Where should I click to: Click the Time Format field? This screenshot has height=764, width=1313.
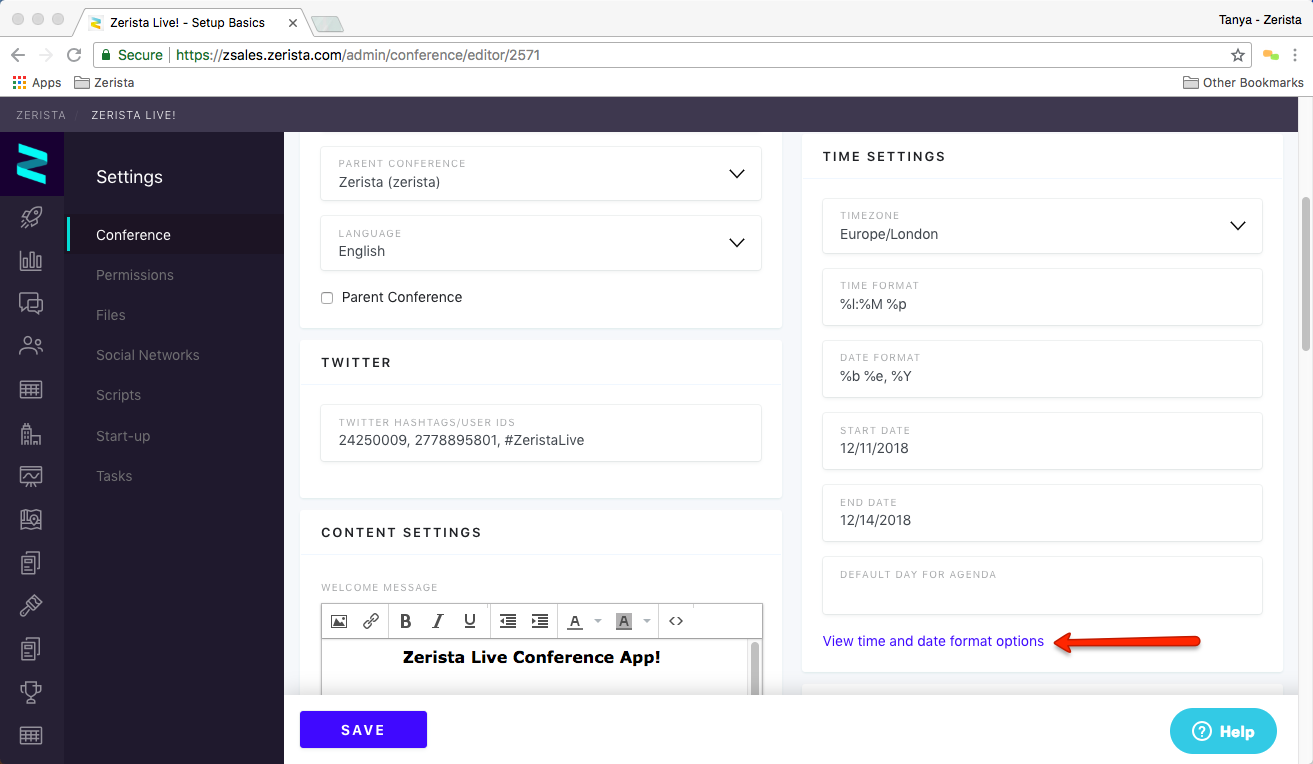1042,297
